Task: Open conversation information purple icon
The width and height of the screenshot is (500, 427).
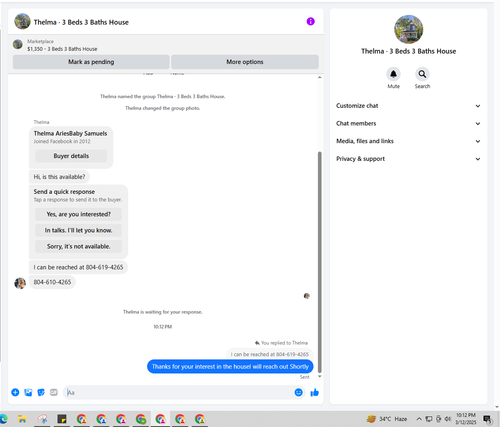Action: coord(310,22)
